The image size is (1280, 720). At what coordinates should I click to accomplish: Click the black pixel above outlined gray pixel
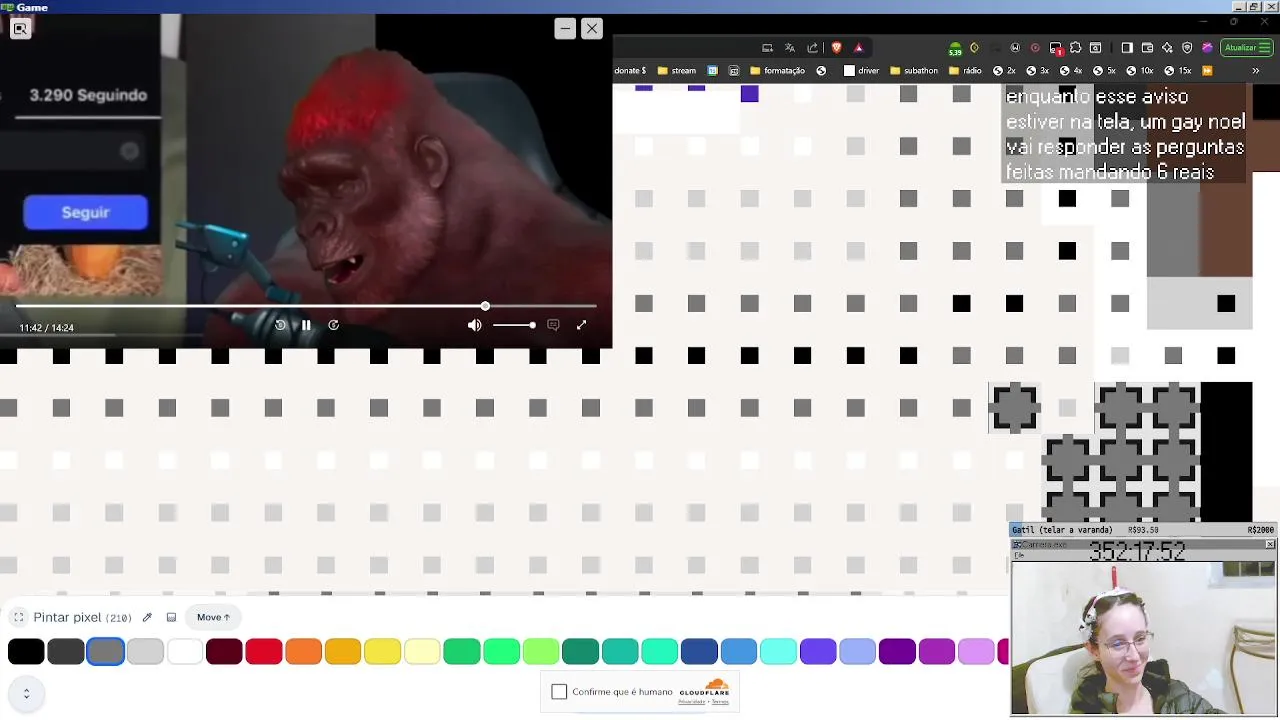pos(1014,303)
